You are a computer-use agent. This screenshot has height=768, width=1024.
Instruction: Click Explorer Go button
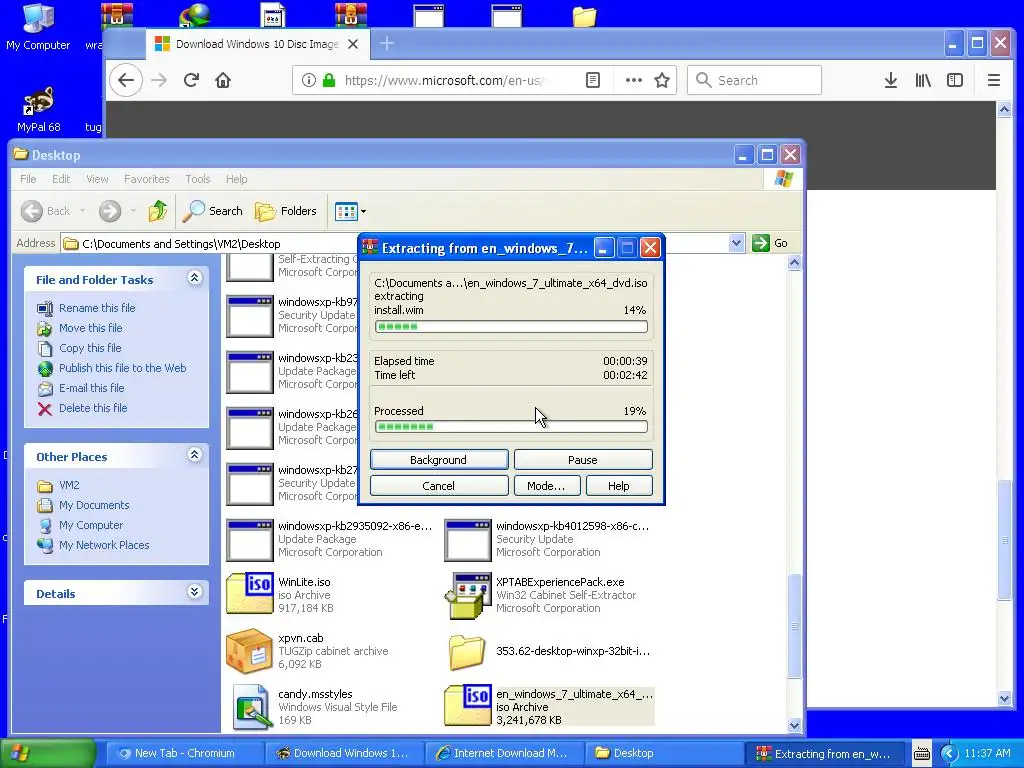click(x=770, y=243)
